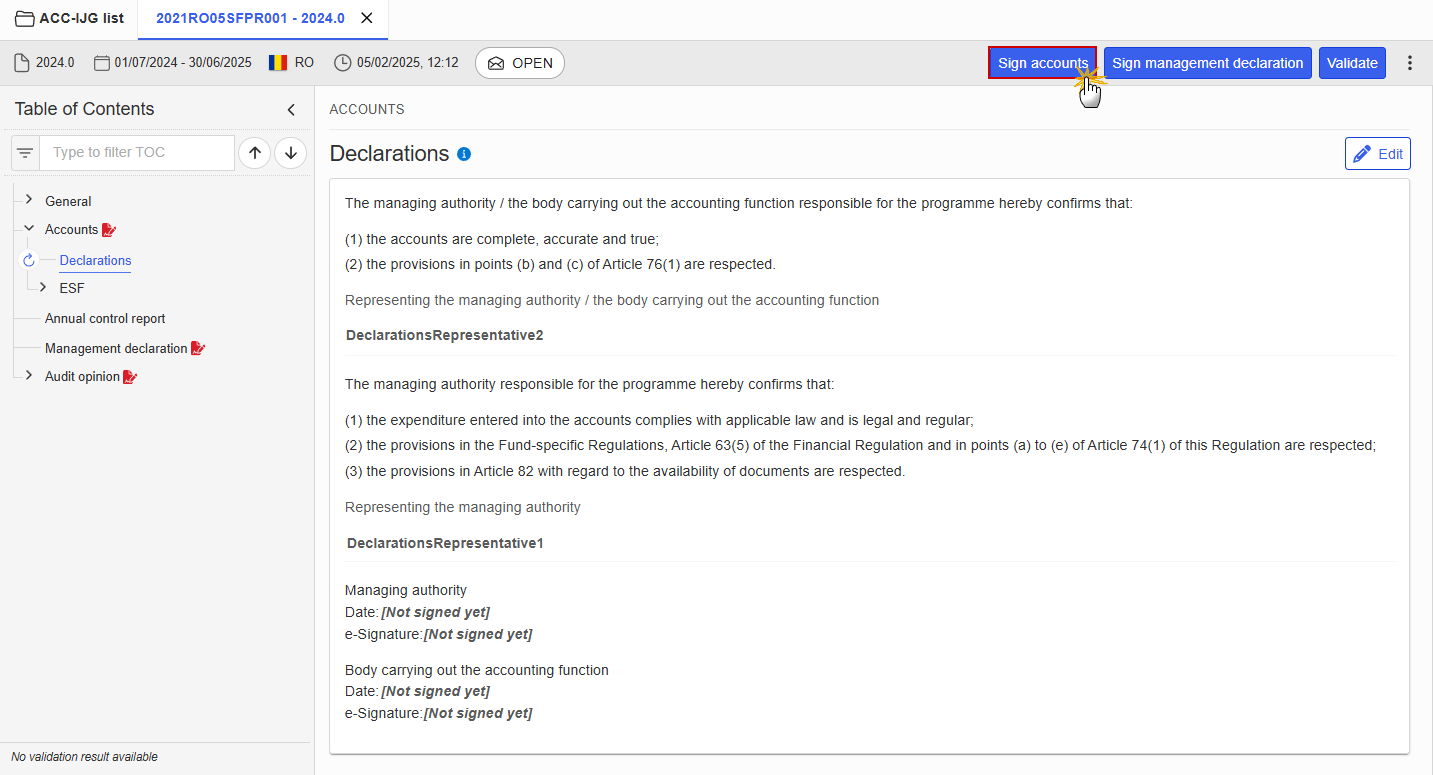Expand the General tree node
This screenshot has width=1433, height=775.
coord(29,200)
